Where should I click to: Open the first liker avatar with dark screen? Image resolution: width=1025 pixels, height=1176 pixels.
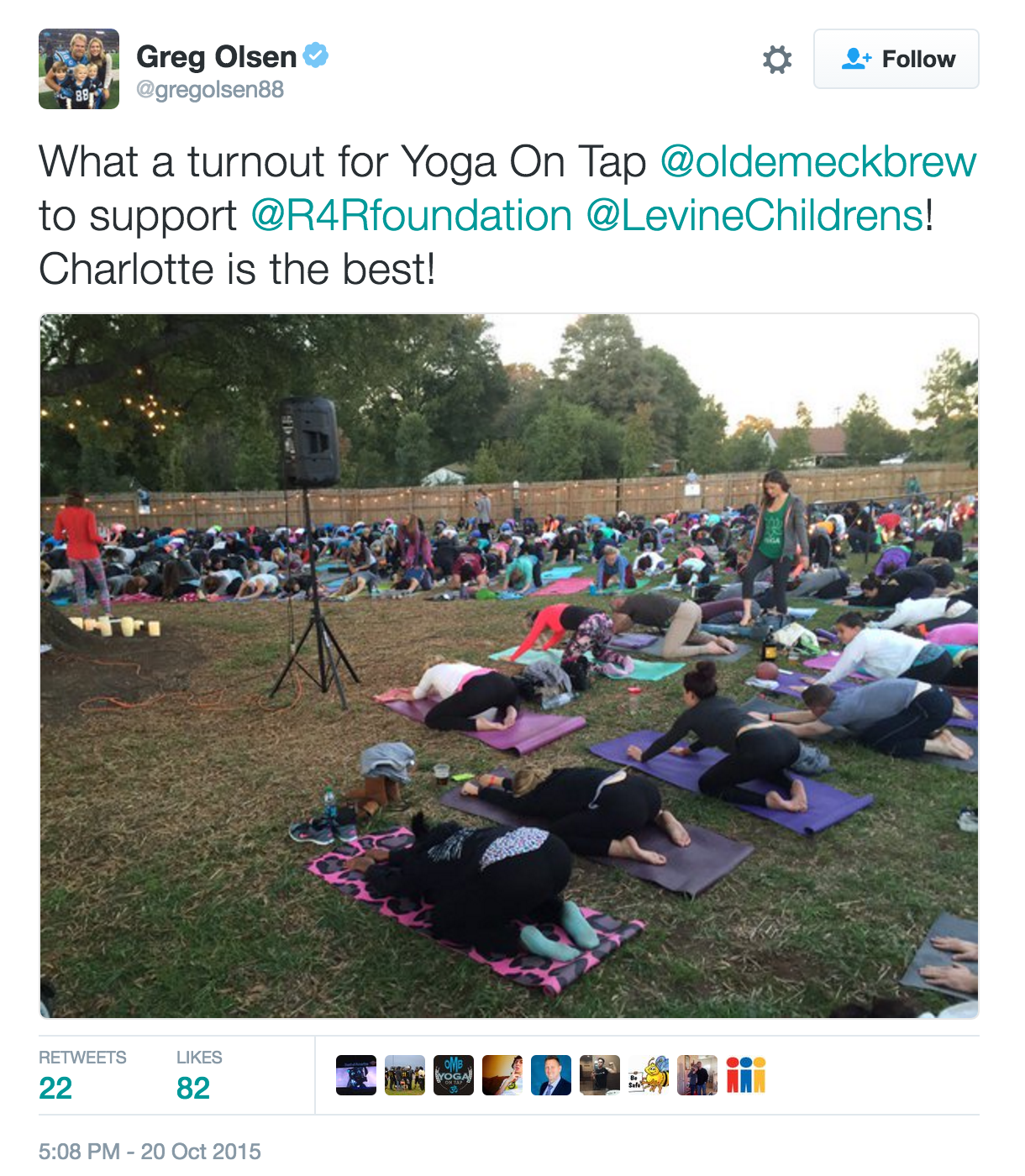click(x=356, y=1075)
